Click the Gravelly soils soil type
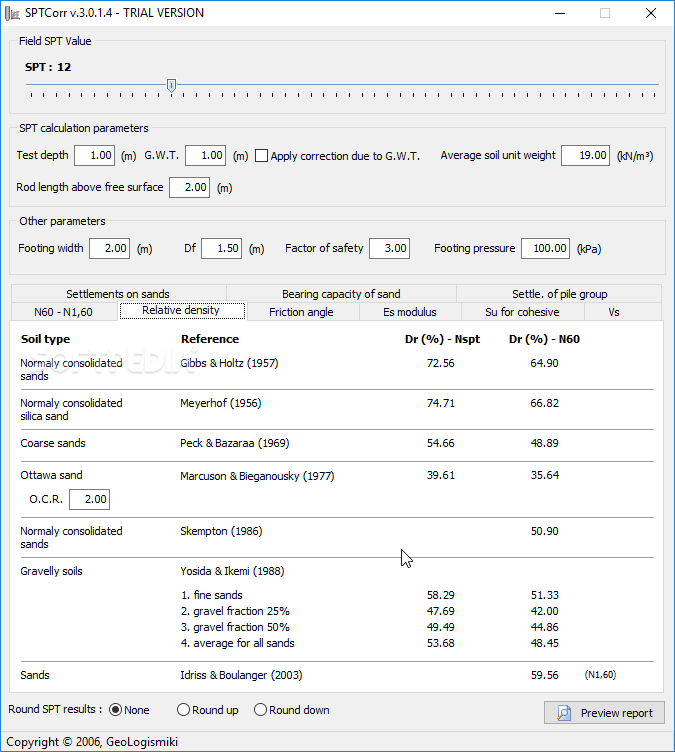This screenshot has height=752, width=675. [x=51, y=571]
